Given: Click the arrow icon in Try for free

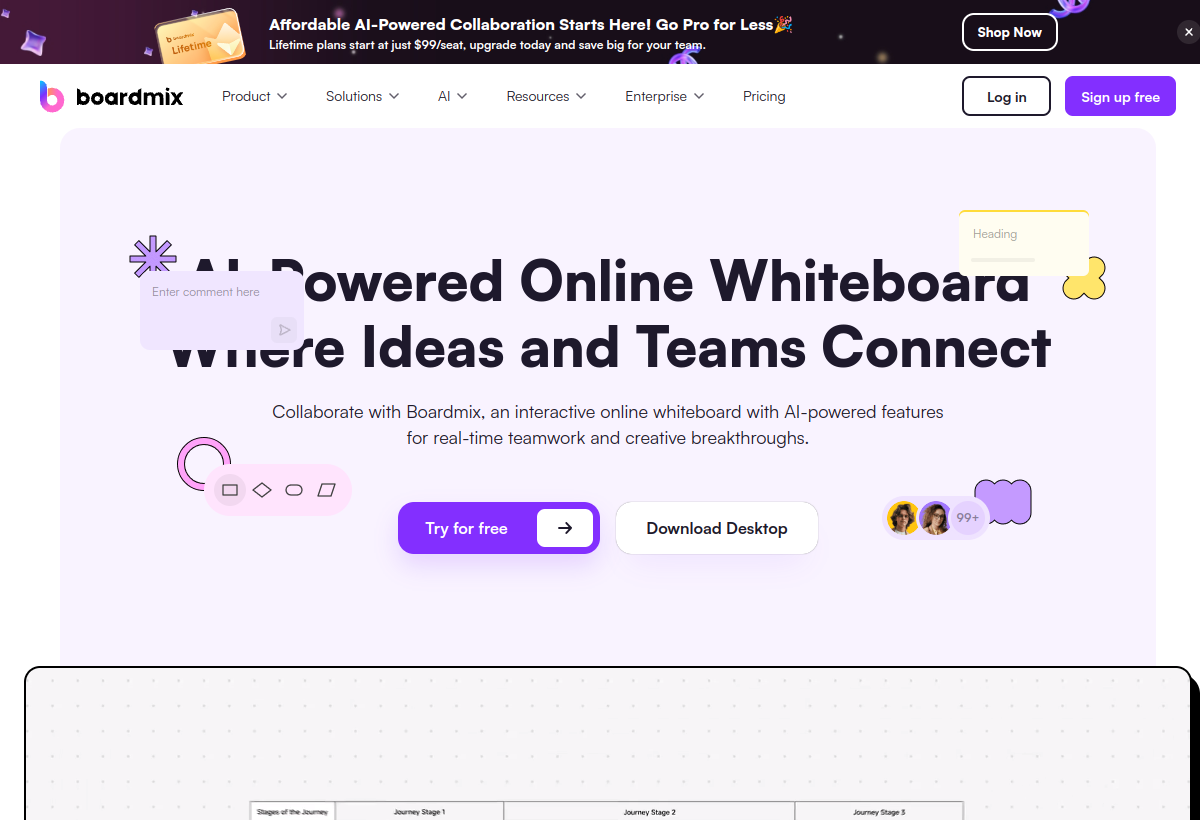Looking at the screenshot, I should tap(565, 528).
